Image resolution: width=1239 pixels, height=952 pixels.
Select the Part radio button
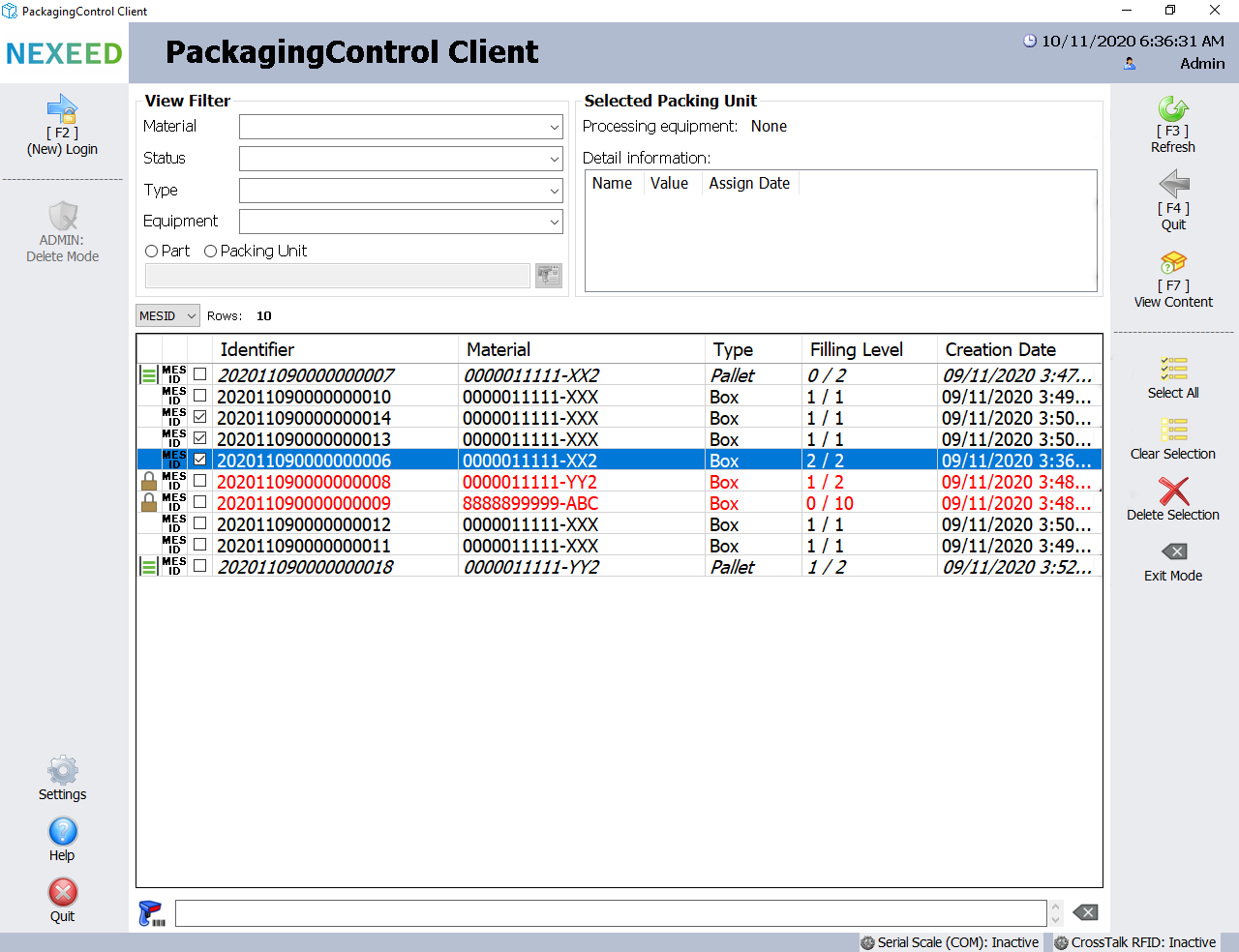point(152,252)
